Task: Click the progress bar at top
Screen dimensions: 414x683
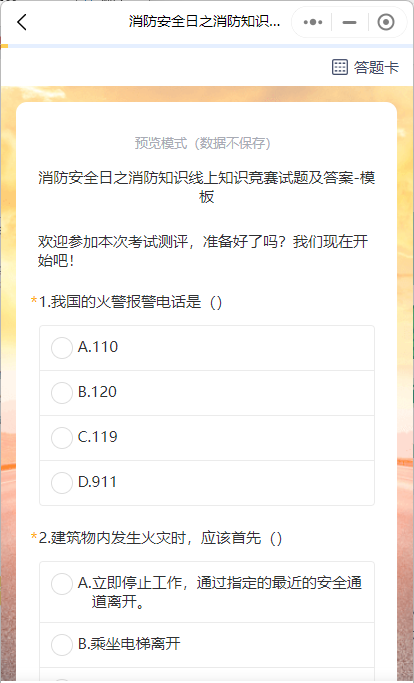Action: (x=207, y=46)
